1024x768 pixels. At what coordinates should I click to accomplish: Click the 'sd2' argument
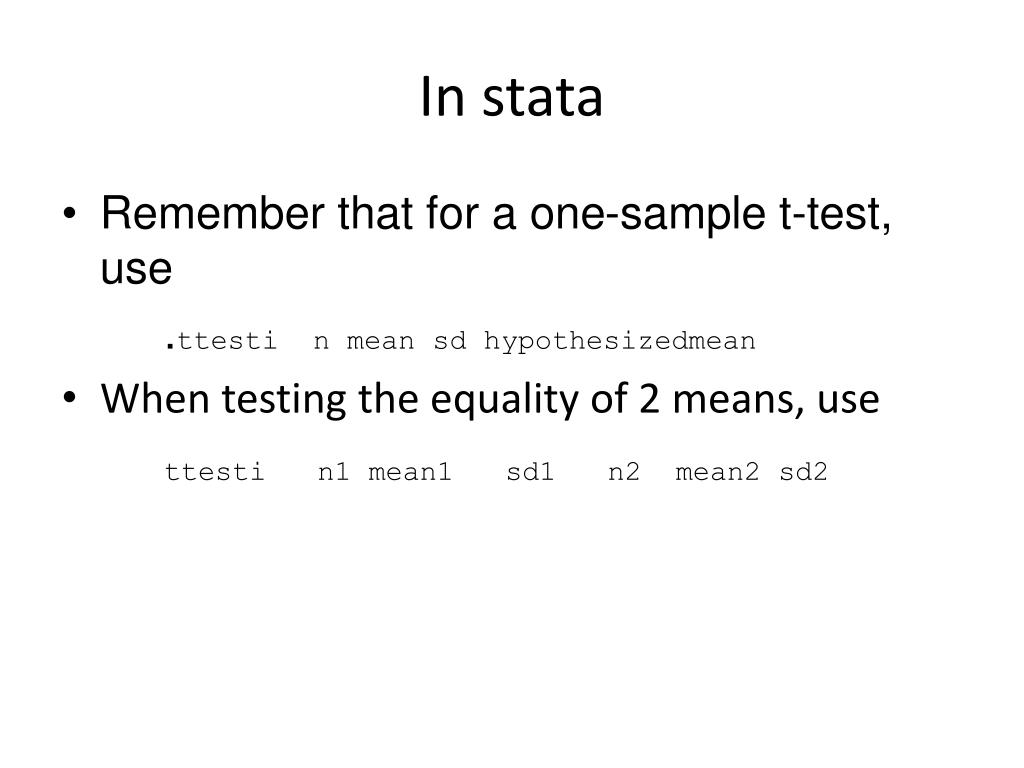pyautogui.click(x=803, y=472)
